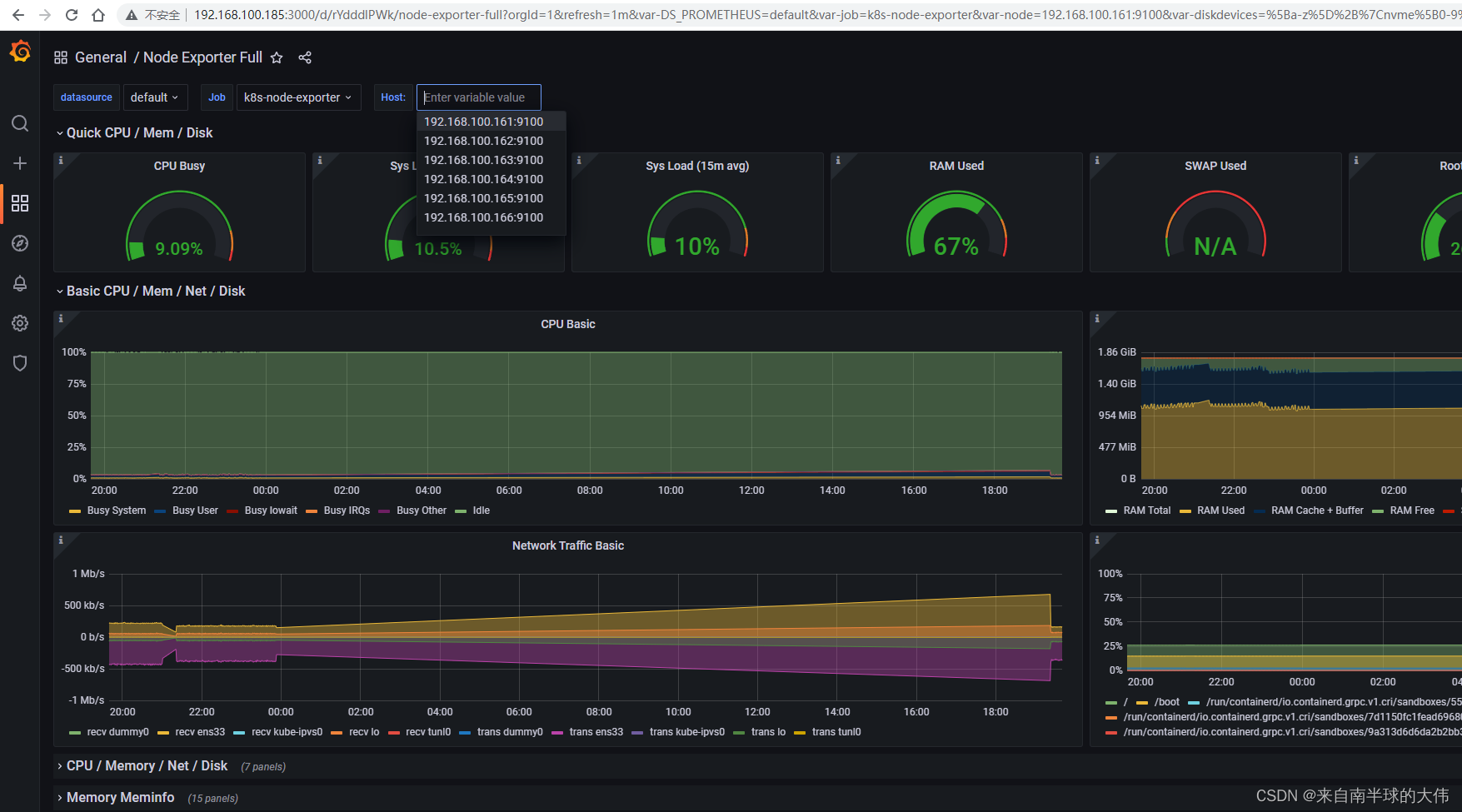This screenshot has height=812, width=1462.
Task: Click RAM Total color swatch in legend
Action: pyautogui.click(x=1111, y=511)
